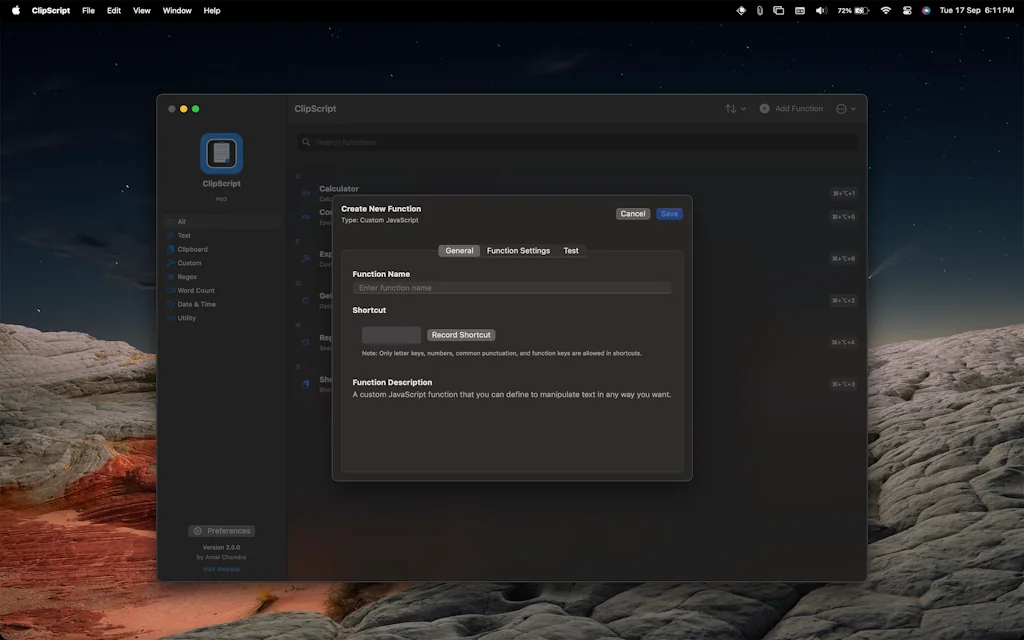Select the Function Settings tab
The height and width of the screenshot is (640, 1024).
pos(518,250)
